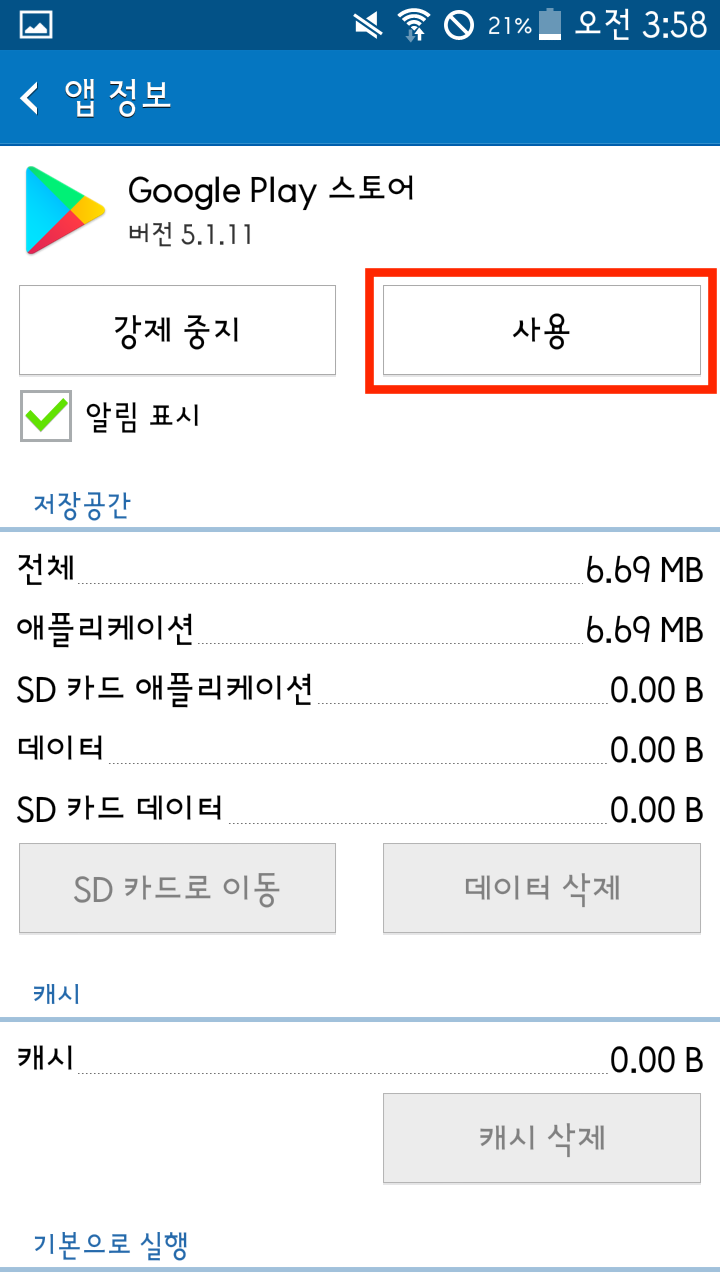This screenshot has height=1280, width=720.
Task: Select the SD 카드 데이터 row label
Action: point(120,807)
